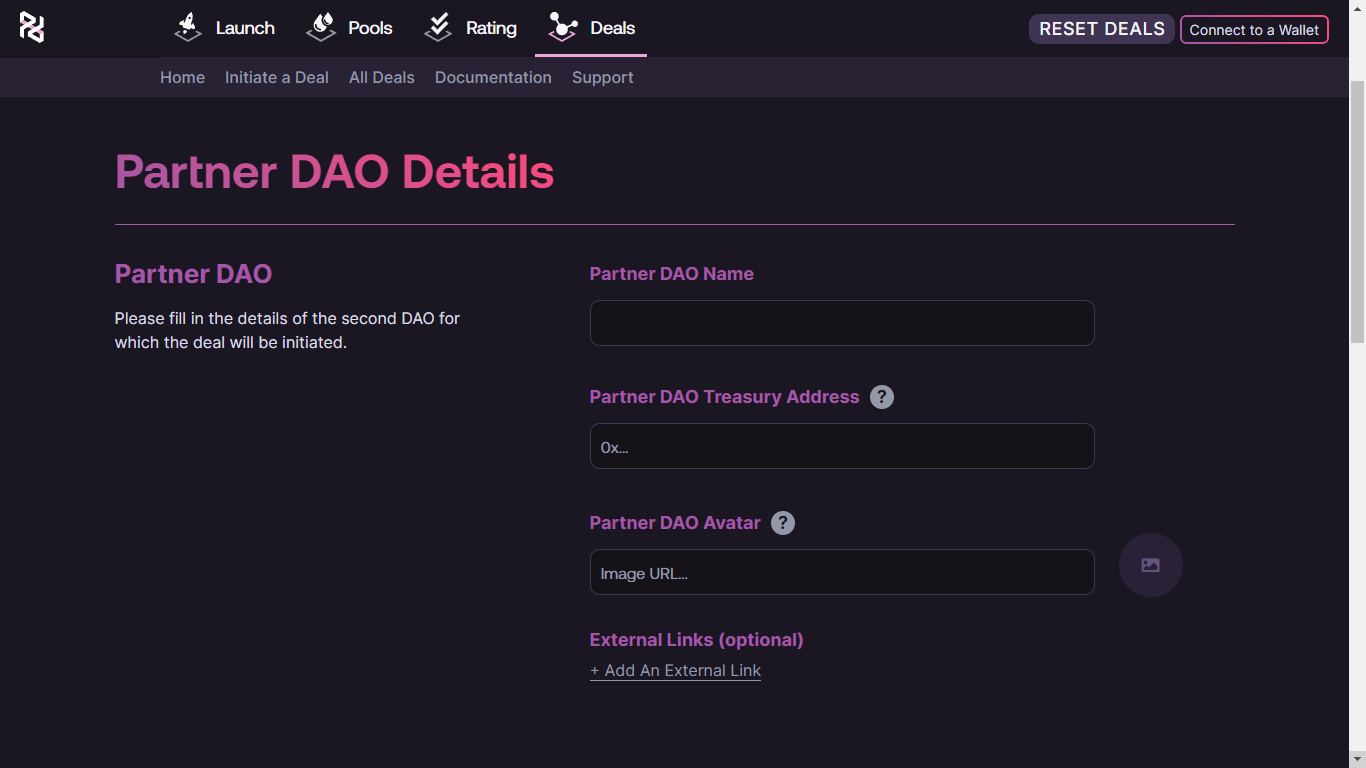Add an external link entry

[x=675, y=670]
